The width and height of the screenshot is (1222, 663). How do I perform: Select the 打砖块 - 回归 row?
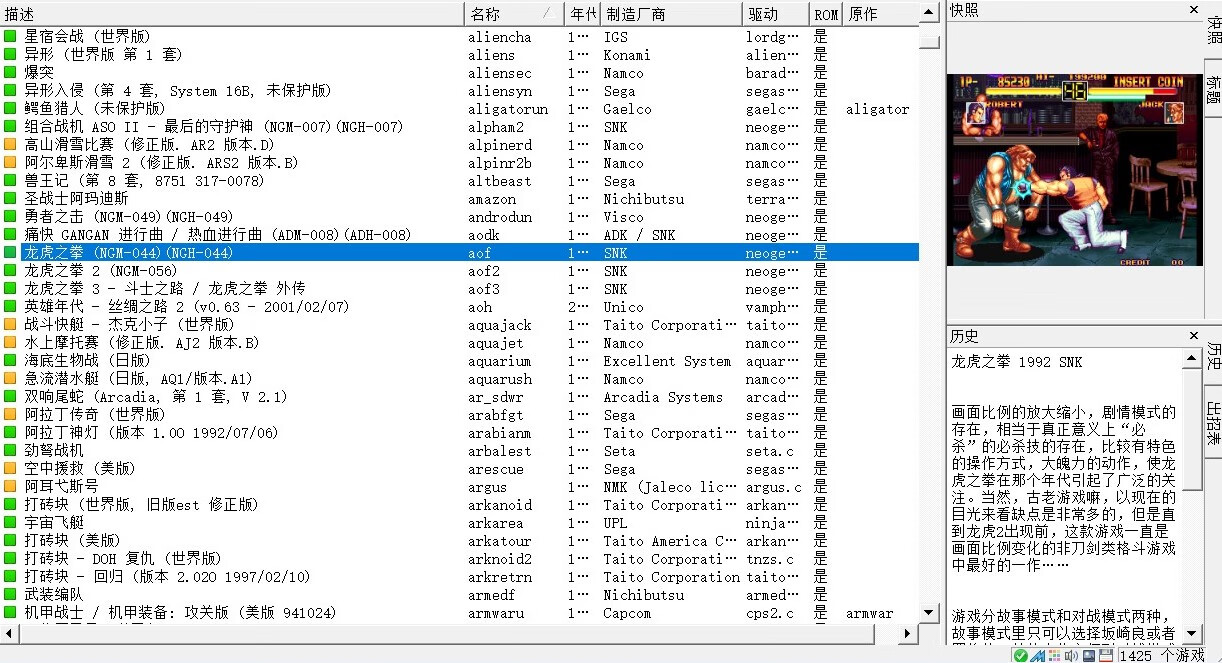pyautogui.click(x=459, y=577)
